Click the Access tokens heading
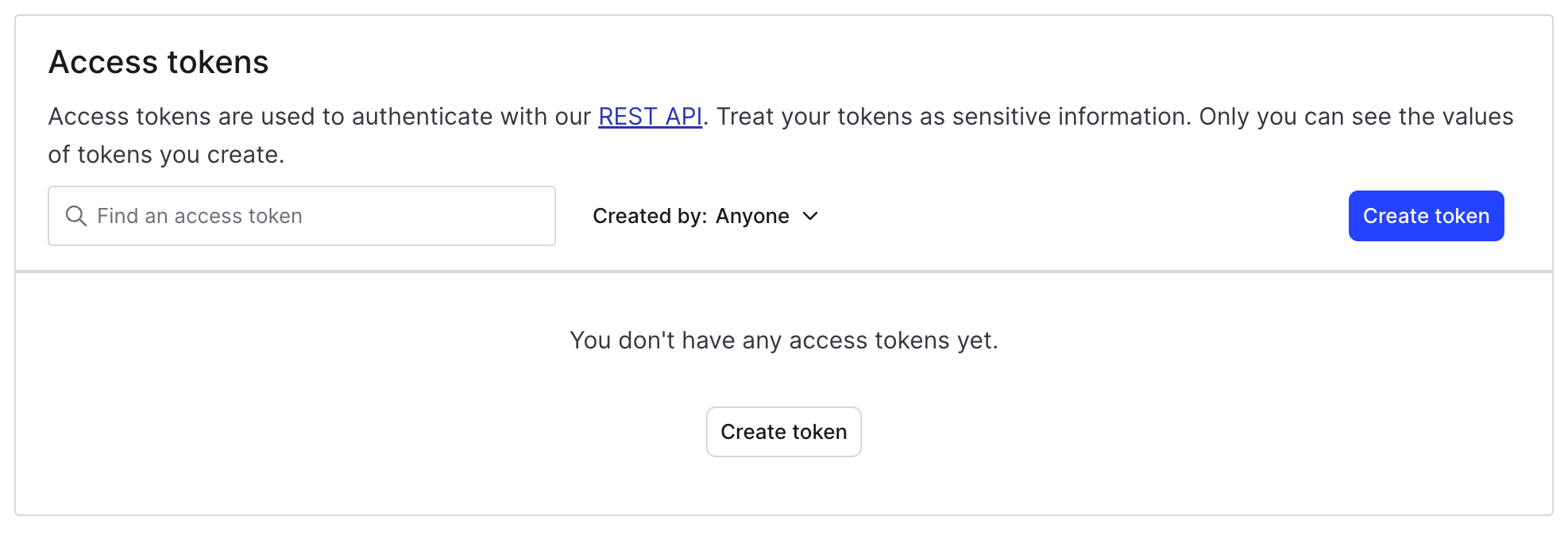 click(x=159, y=62)
